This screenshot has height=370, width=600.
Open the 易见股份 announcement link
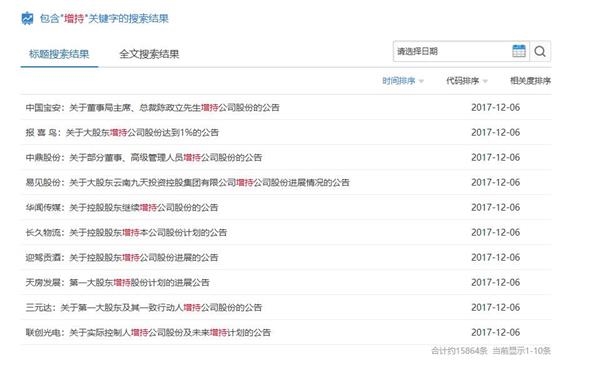(x=188, y=183)
